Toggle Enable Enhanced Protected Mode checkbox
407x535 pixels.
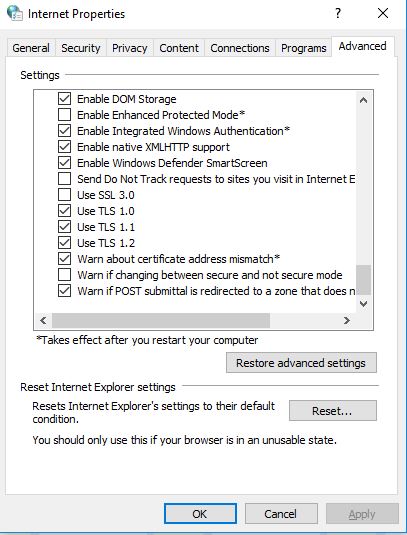[x=64, y=115]
